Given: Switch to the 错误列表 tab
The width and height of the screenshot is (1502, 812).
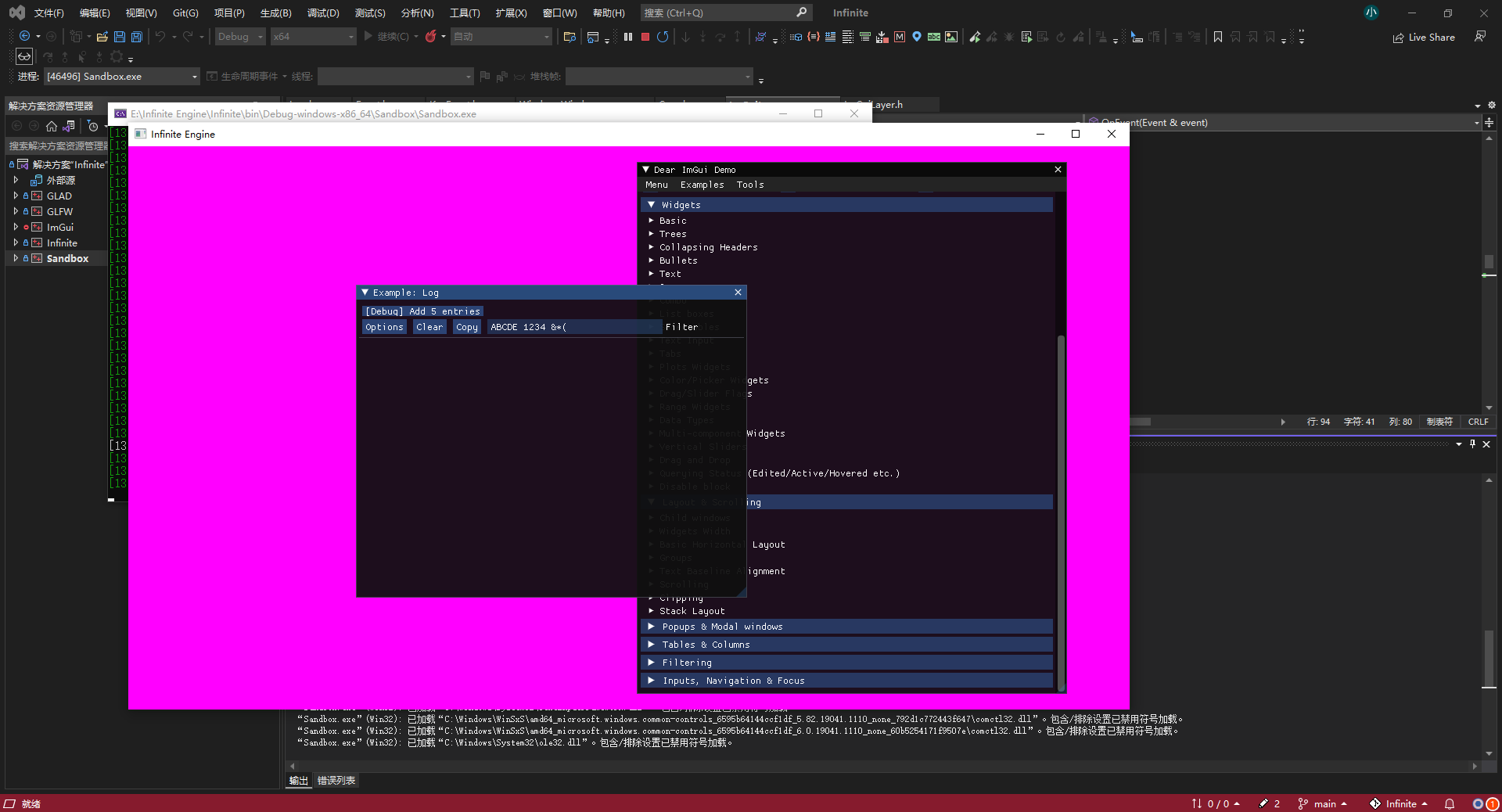Looking at the screenshot, I should click(336, 780).
